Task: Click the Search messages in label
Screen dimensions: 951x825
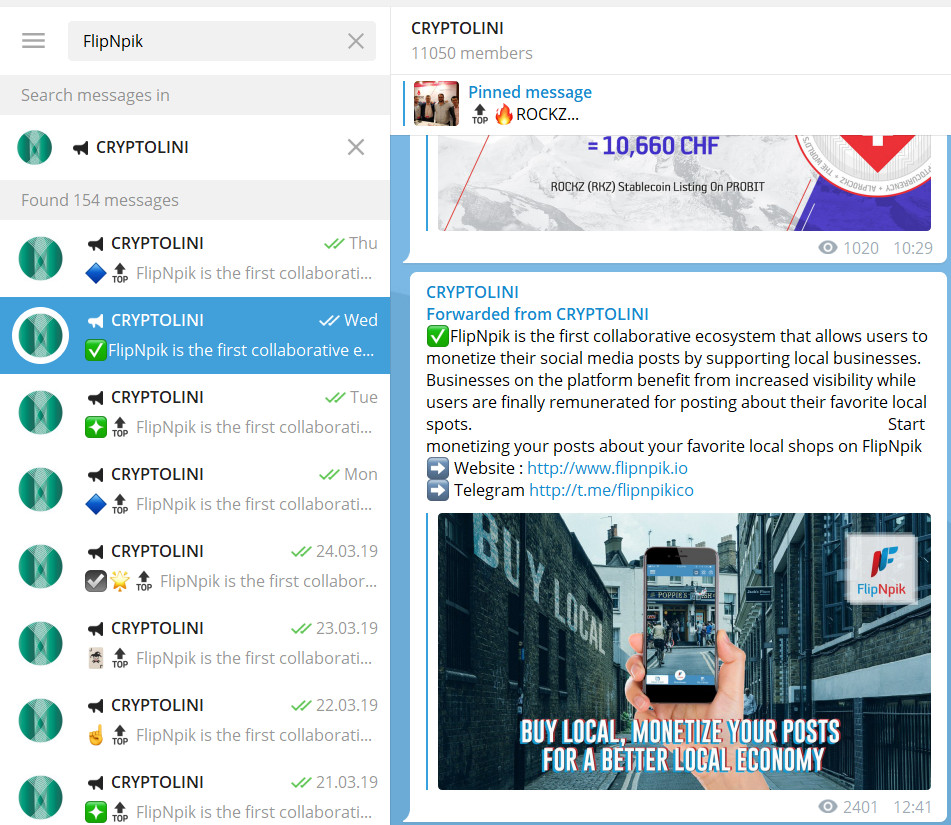Action: click(x=95, y=95)
